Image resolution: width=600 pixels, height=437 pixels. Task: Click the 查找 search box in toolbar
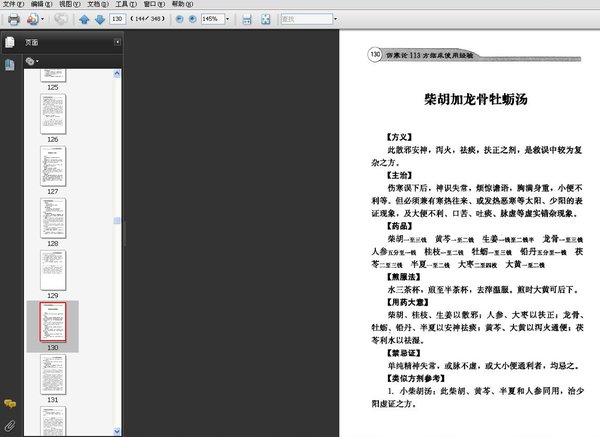pos(305,19)
